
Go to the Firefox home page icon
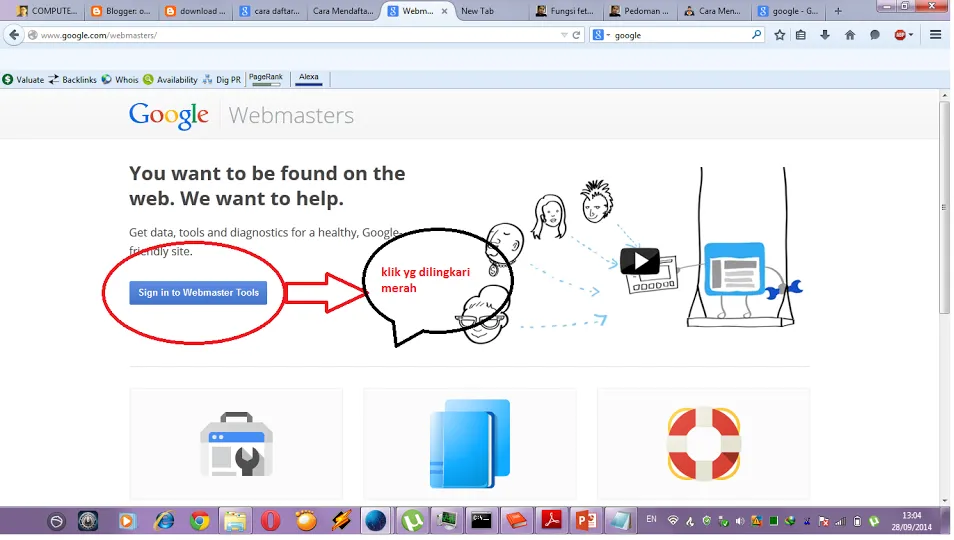[850, 35]
